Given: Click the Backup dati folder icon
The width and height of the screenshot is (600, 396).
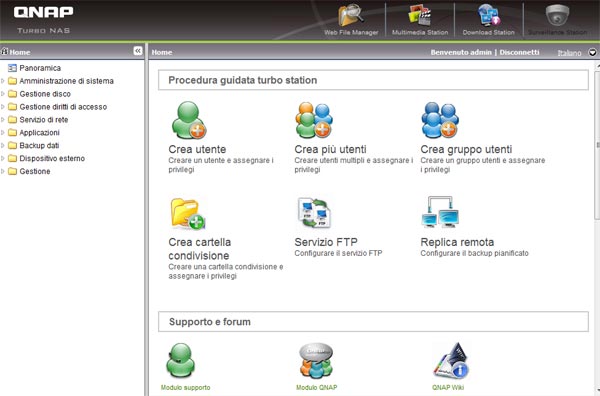Looking at the screenshot, I should pos(12,145).
